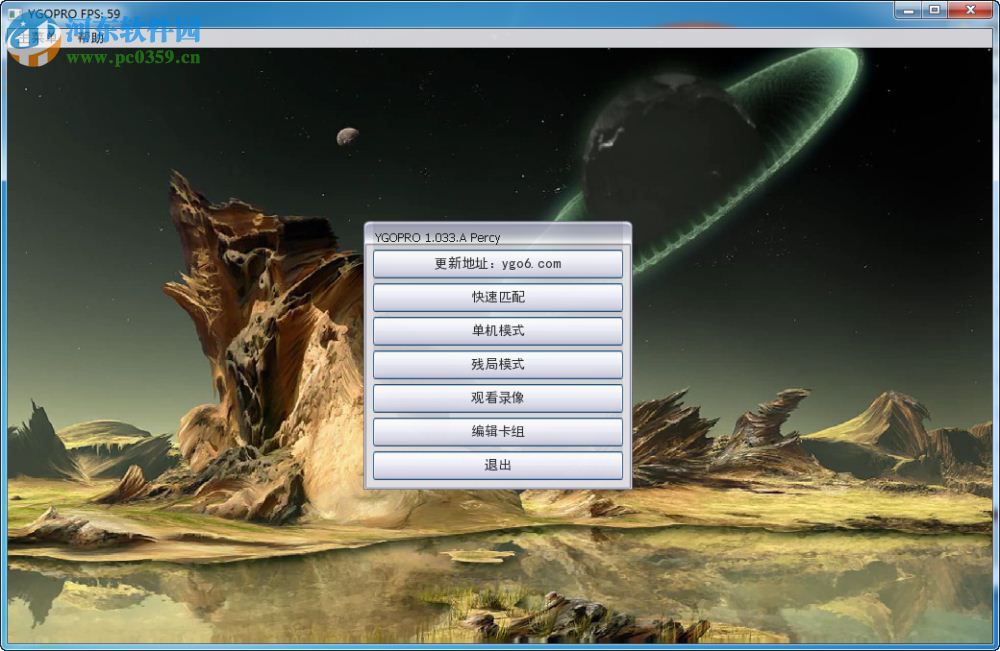Click the YGOPRO window icon in title bar
This screenshot has width=1000, height=651.
14,13
